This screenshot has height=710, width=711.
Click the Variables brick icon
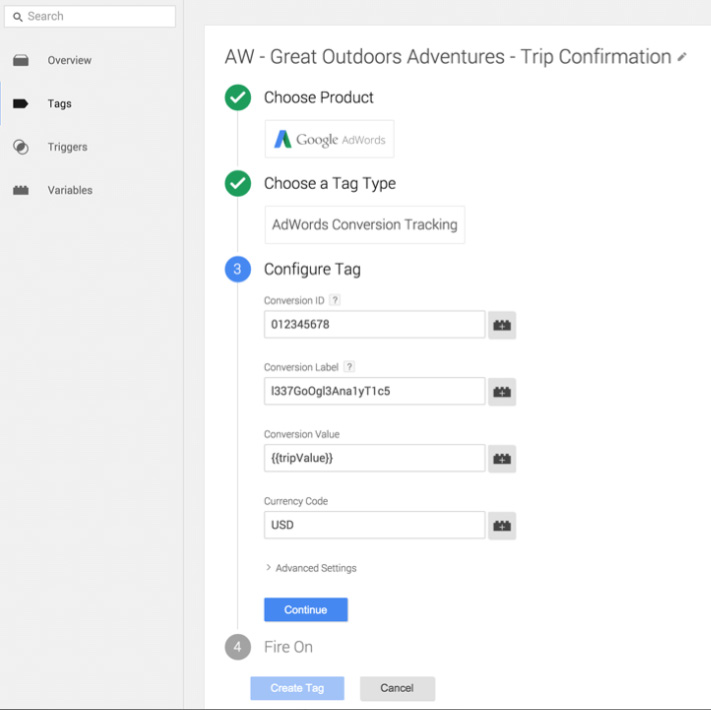click(21, 190)
